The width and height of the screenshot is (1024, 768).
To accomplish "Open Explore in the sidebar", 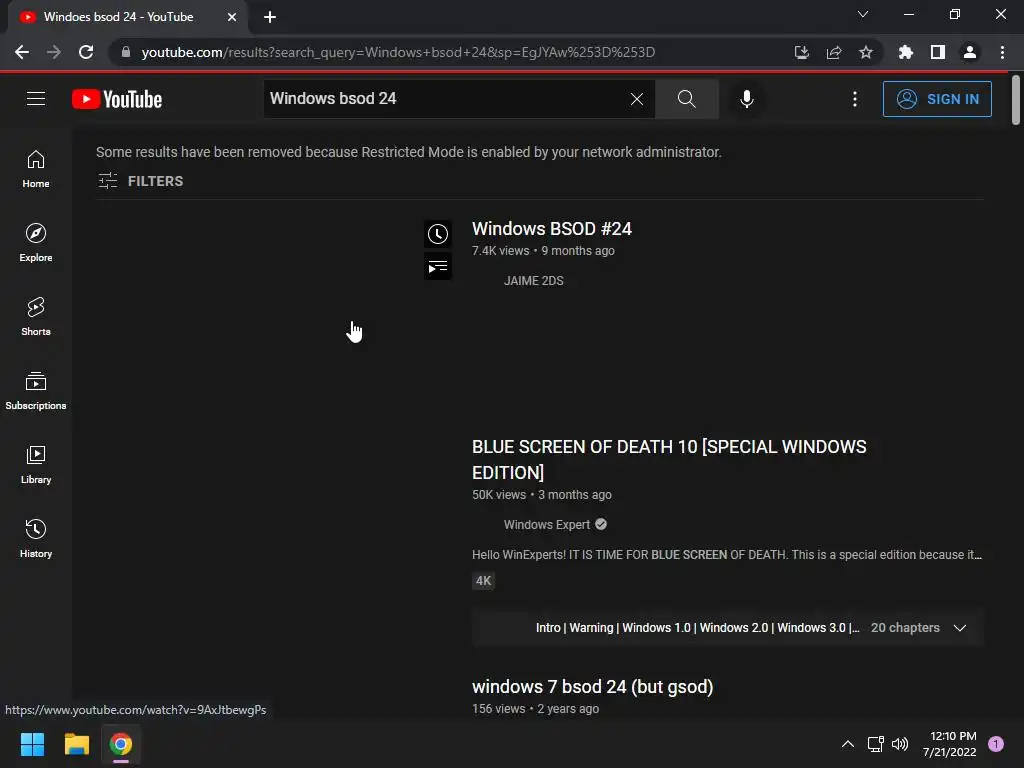I will point(36,242).
